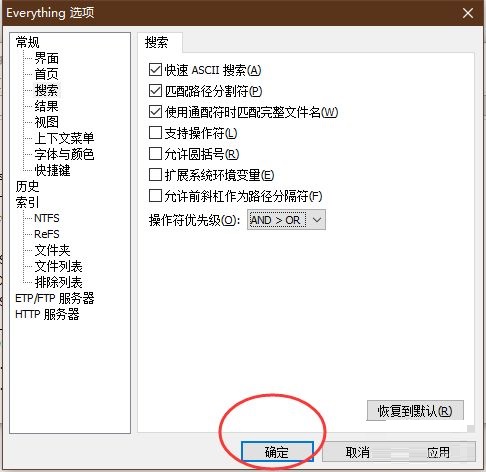The height and width of the screenshot is (472, 486).
Task: Disable the 快速 ASCII 搜索 checkbox
Action: pyautogui.click(x=155, y=70)
